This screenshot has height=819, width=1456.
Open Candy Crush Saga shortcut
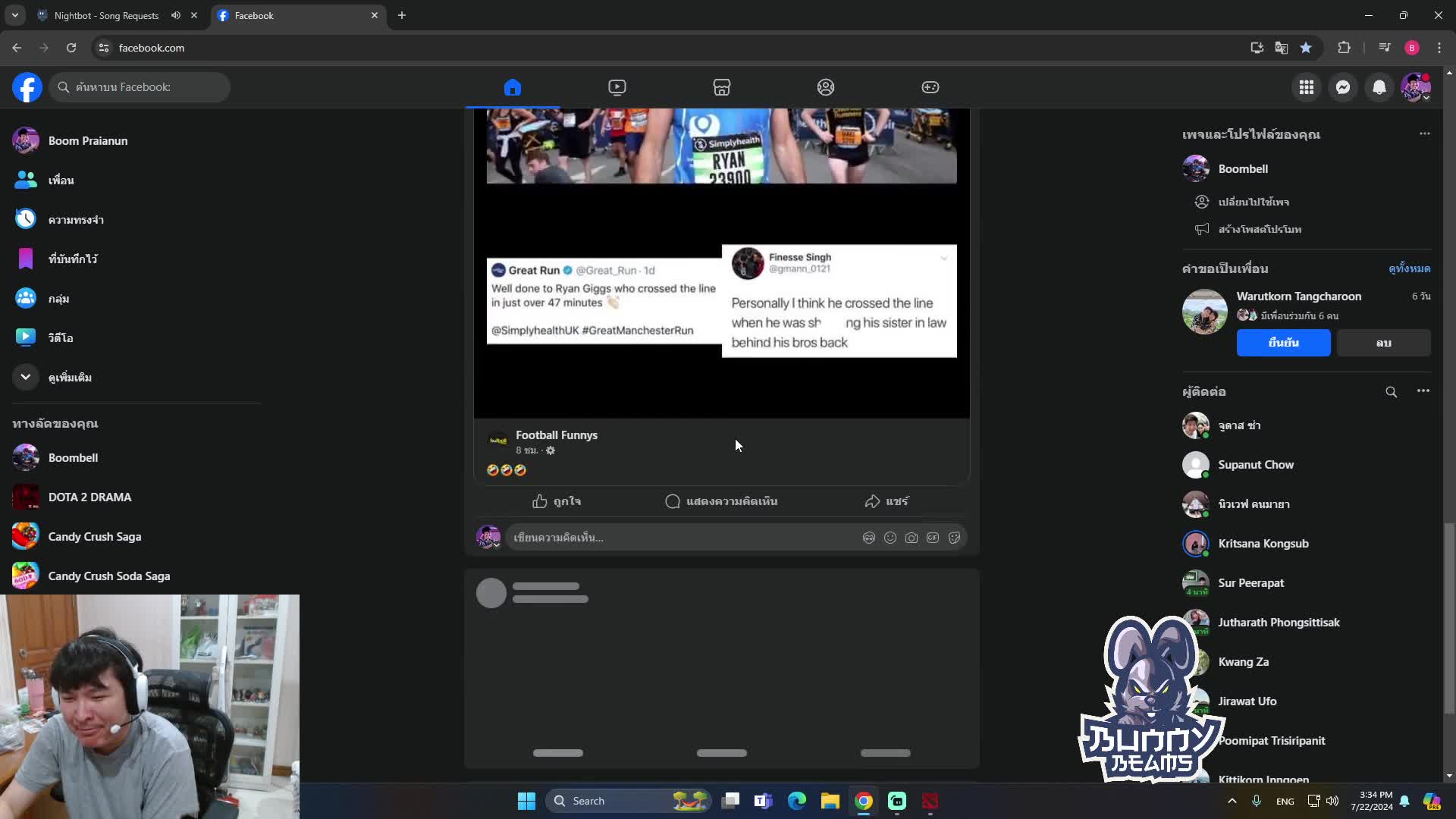pyautogui.click(x=136, y=537)
